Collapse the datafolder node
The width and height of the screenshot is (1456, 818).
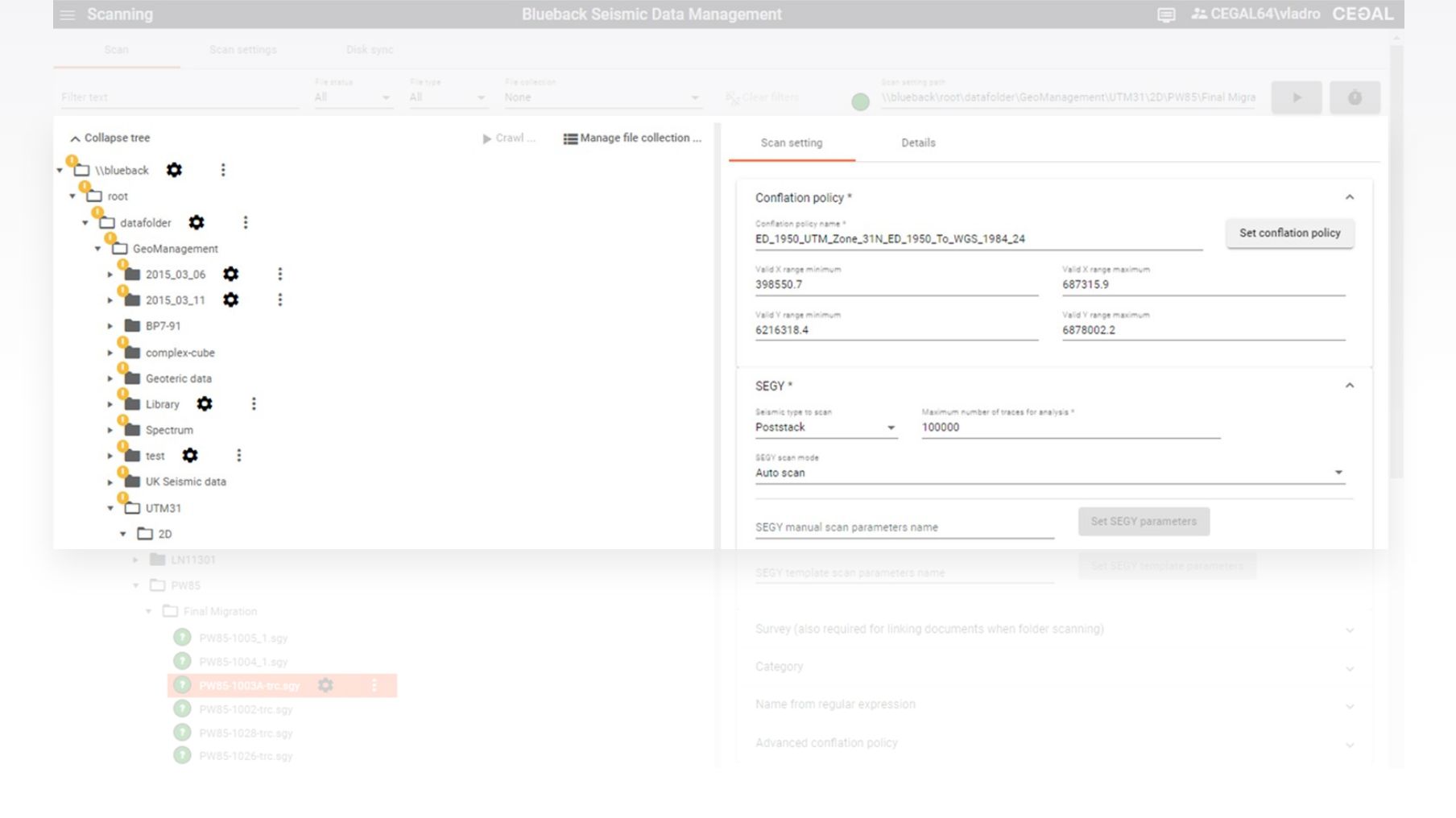pyautogui.click(x=85, y=223)
